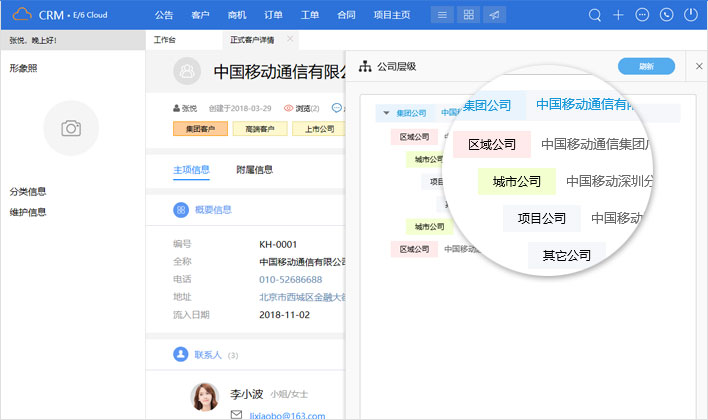This screenshot has width=708, height=420.
Task: Open the 客户 menu
Action: pos(200,15)
